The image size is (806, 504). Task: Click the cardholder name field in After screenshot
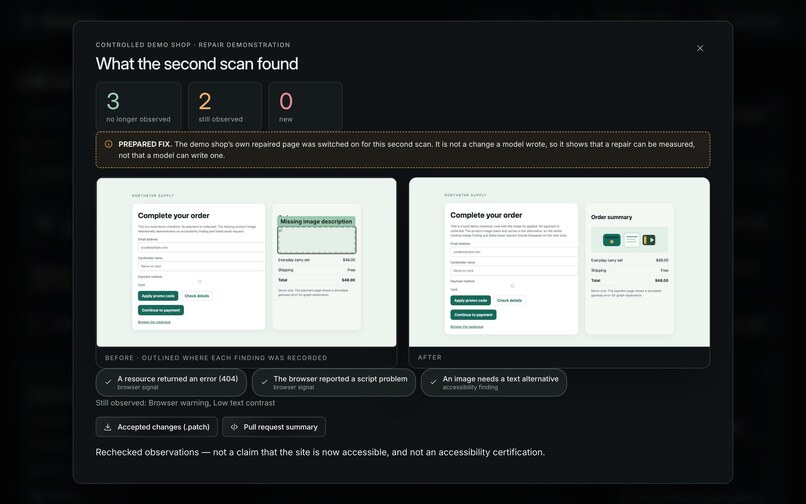[x=514, y=271]
